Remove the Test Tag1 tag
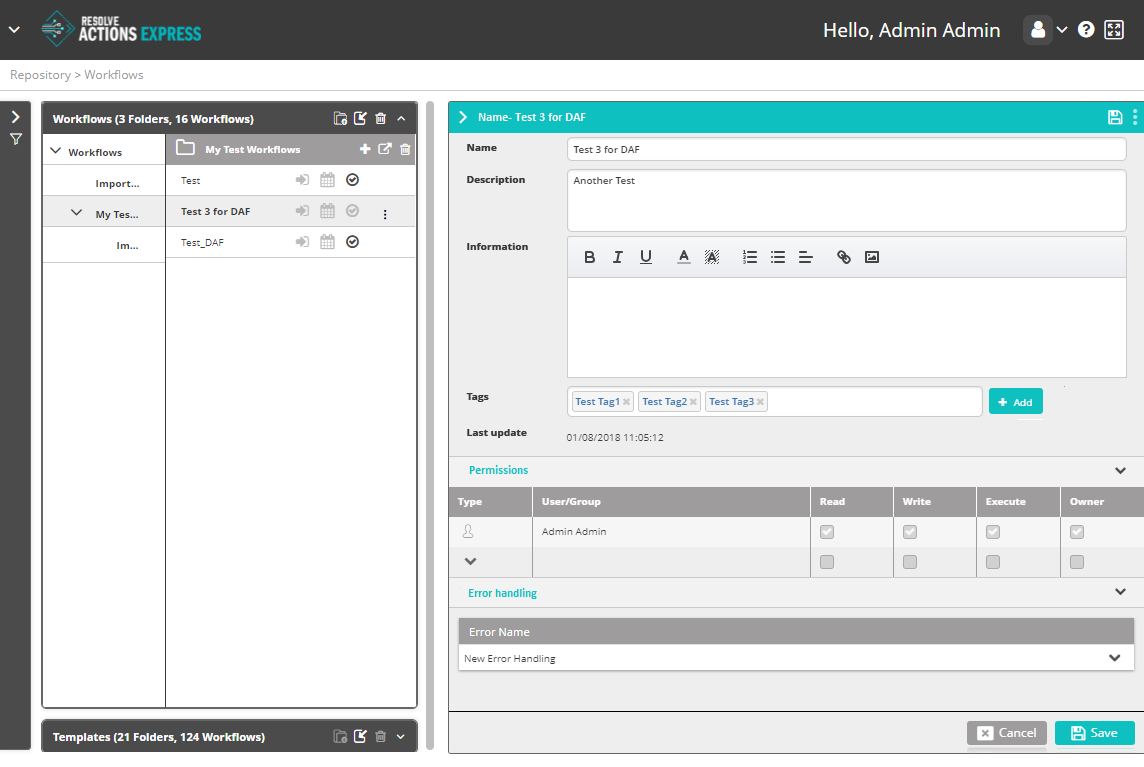This screenshot has height=767, width=1144. [626, 402]
